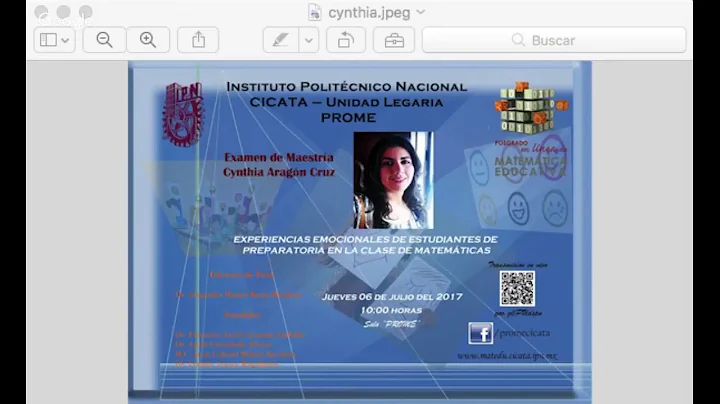720x404 pixels.
Task: Click the "CICATA – Unidad Legaria" line
Action: pyautogui.click(x=347, y=102)
